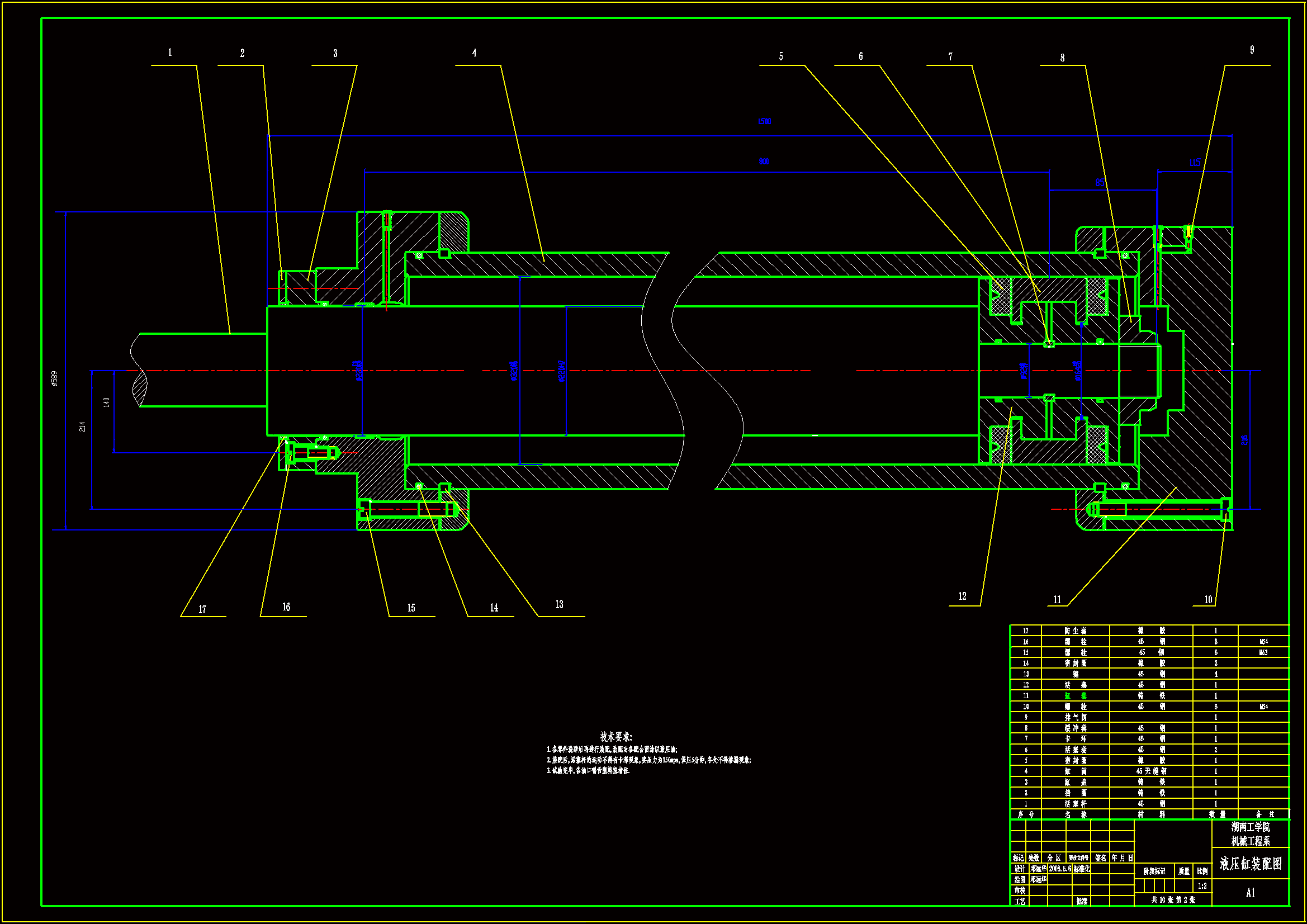Select the A1 sheet size label
Image resolution: width=1307 pixels, height=924 pixels.
point(1251,893)
